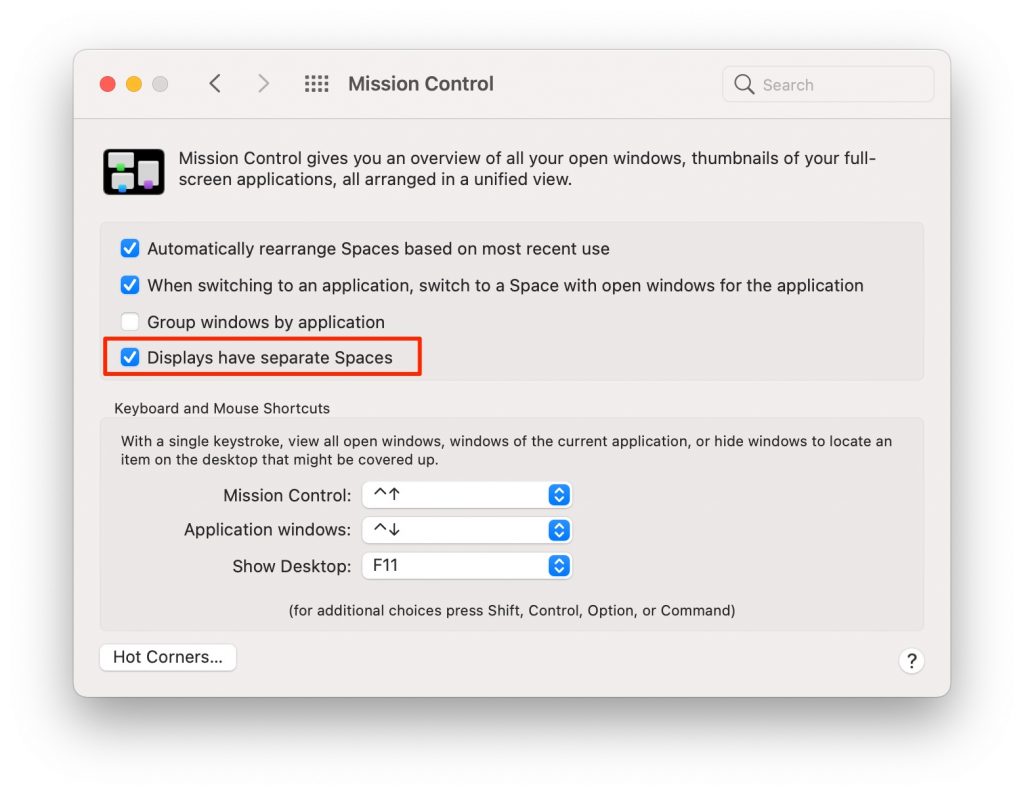Click the additional choices hint text
Image resolution: width=1024 pixels, height=794 pixels.
click(512, 611)
